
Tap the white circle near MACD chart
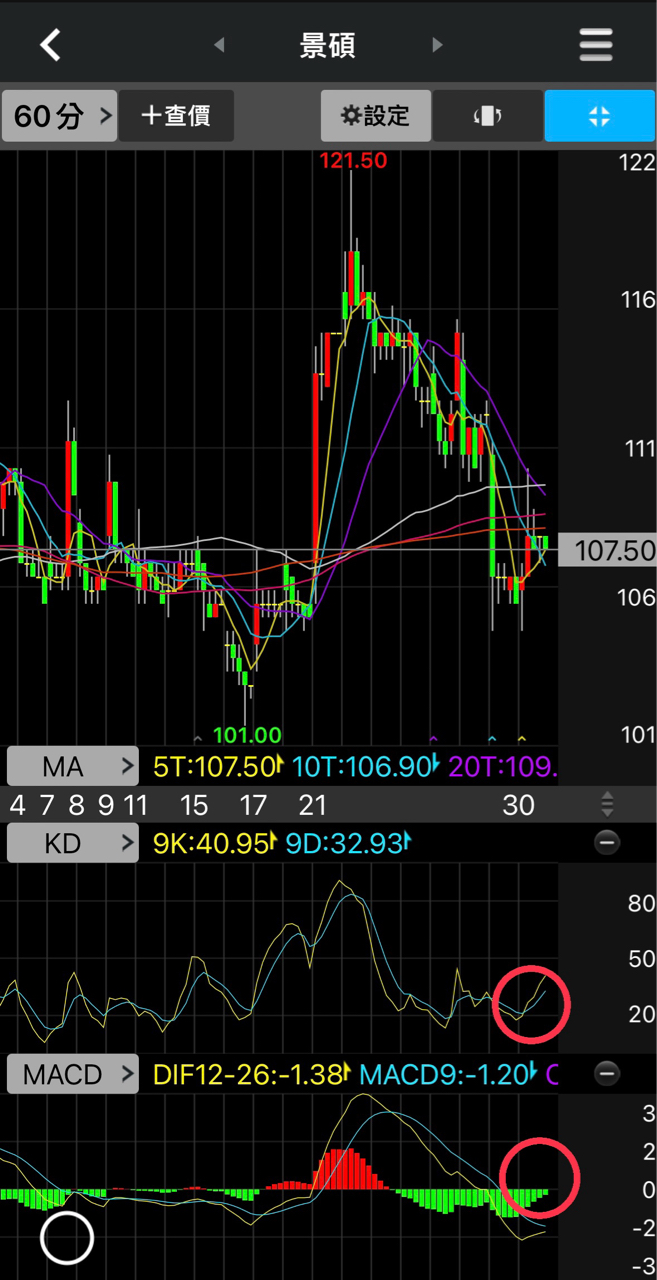pos(67,1238)
